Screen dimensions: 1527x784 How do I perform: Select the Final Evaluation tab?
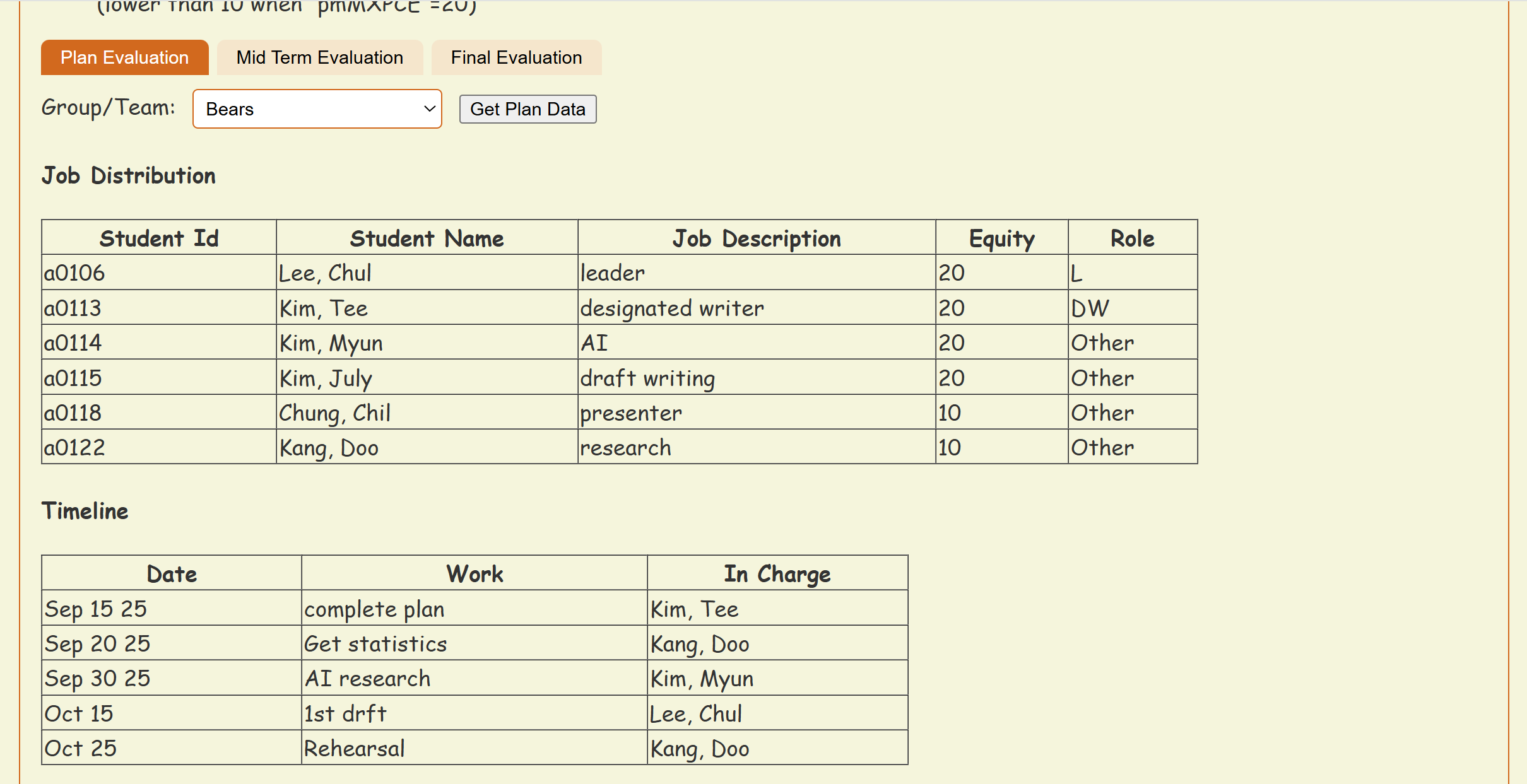[516, 57]
